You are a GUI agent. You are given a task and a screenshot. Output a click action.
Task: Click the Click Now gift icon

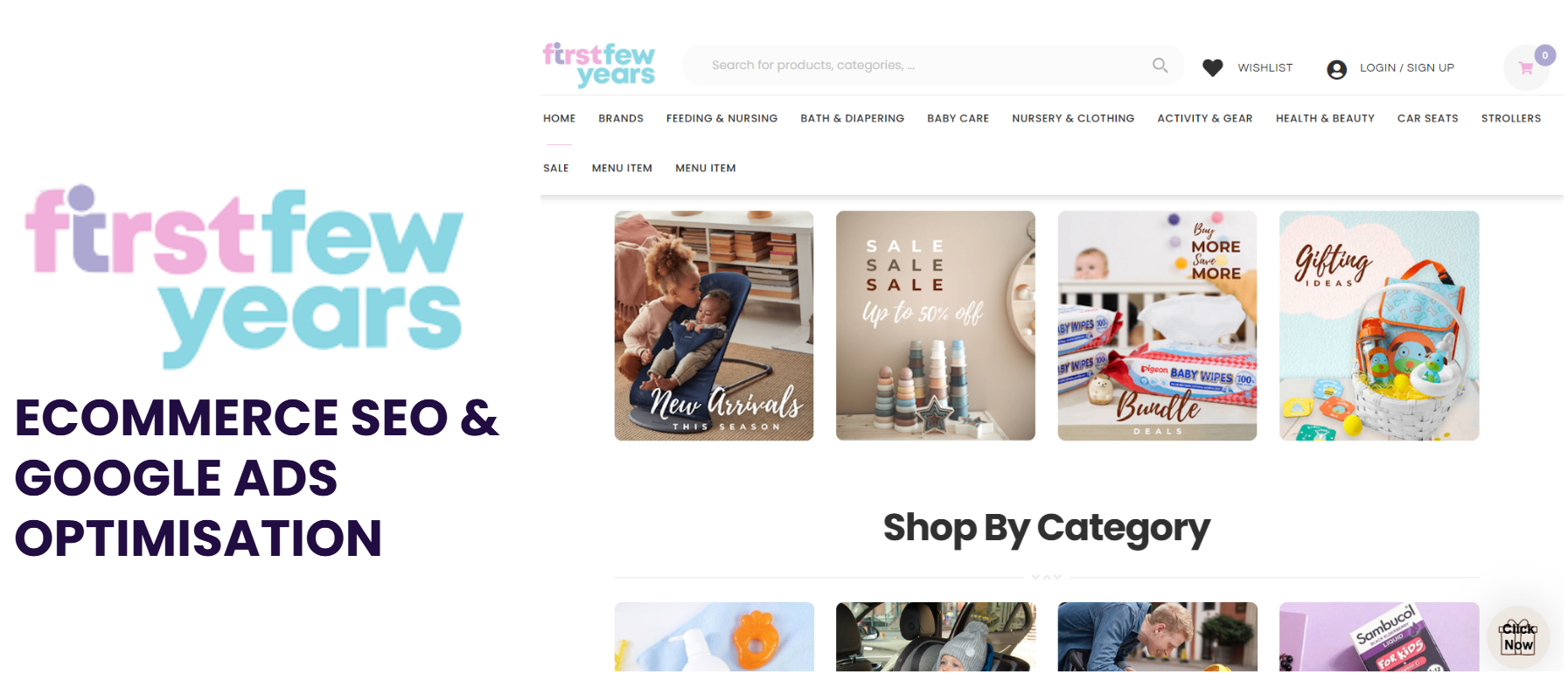coord(1518,638)
